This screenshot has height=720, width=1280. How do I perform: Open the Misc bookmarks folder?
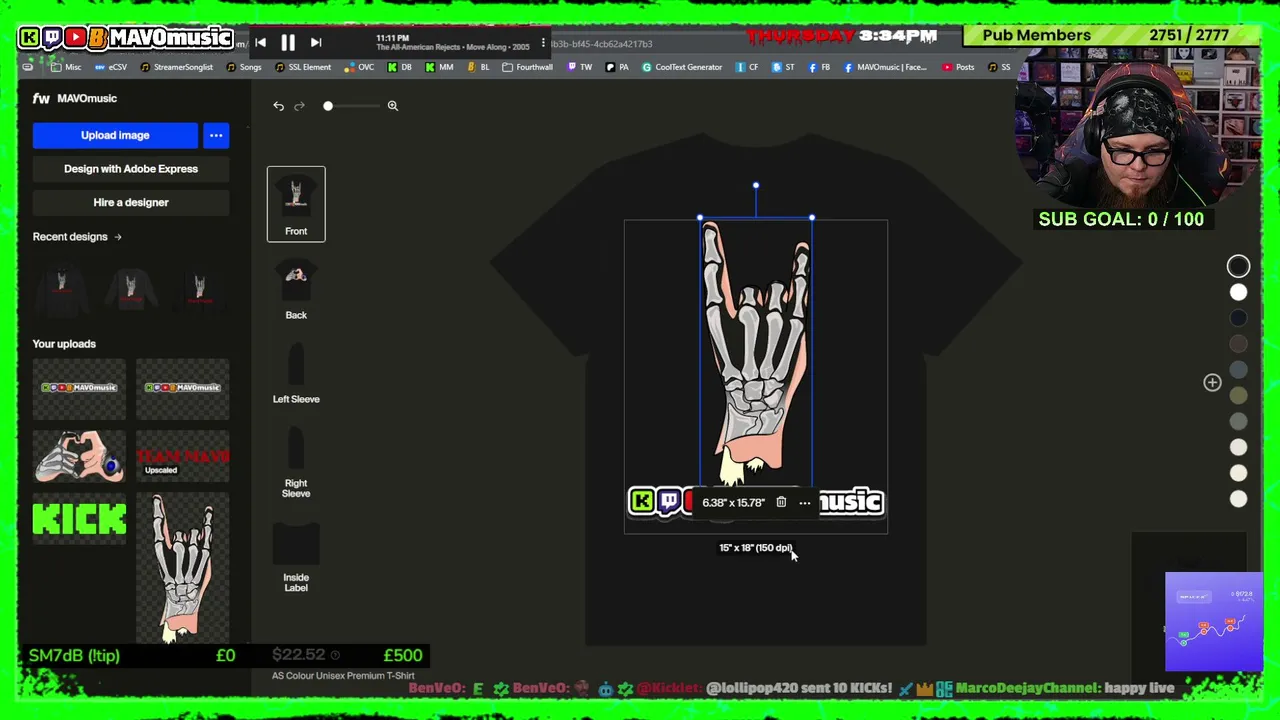pos(66,67)
